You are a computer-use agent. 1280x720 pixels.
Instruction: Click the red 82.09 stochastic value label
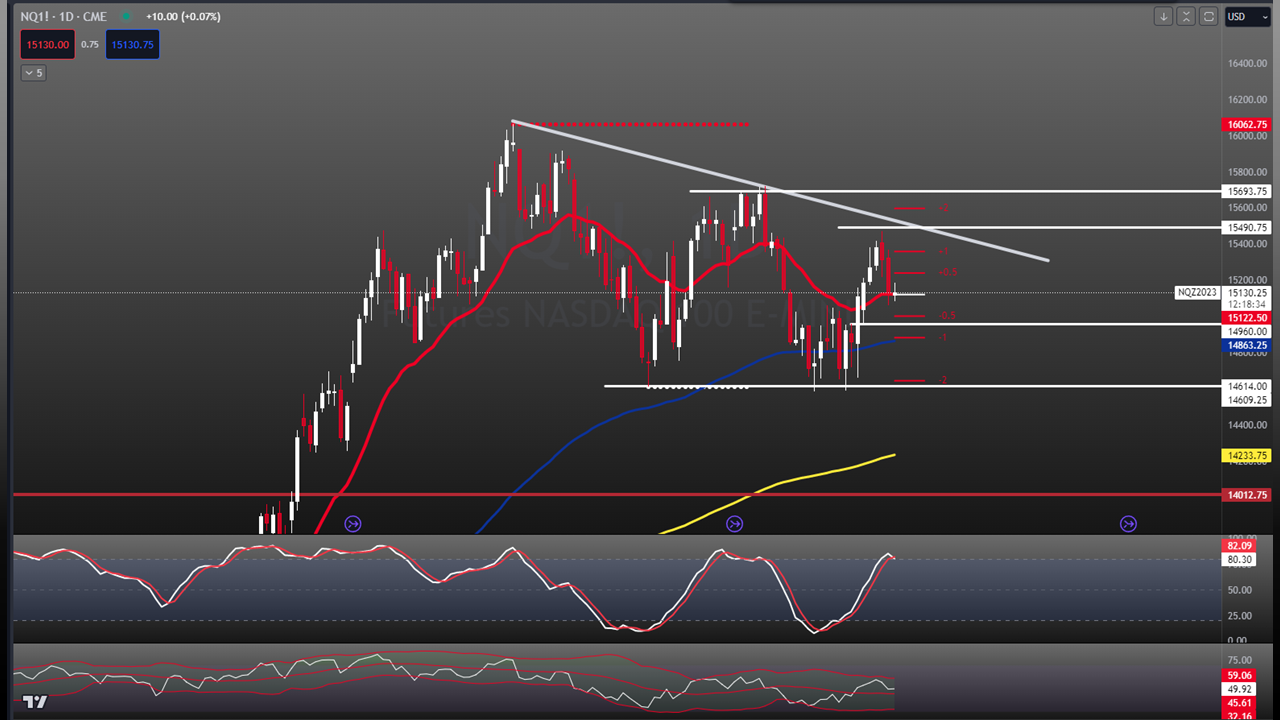1239,546
